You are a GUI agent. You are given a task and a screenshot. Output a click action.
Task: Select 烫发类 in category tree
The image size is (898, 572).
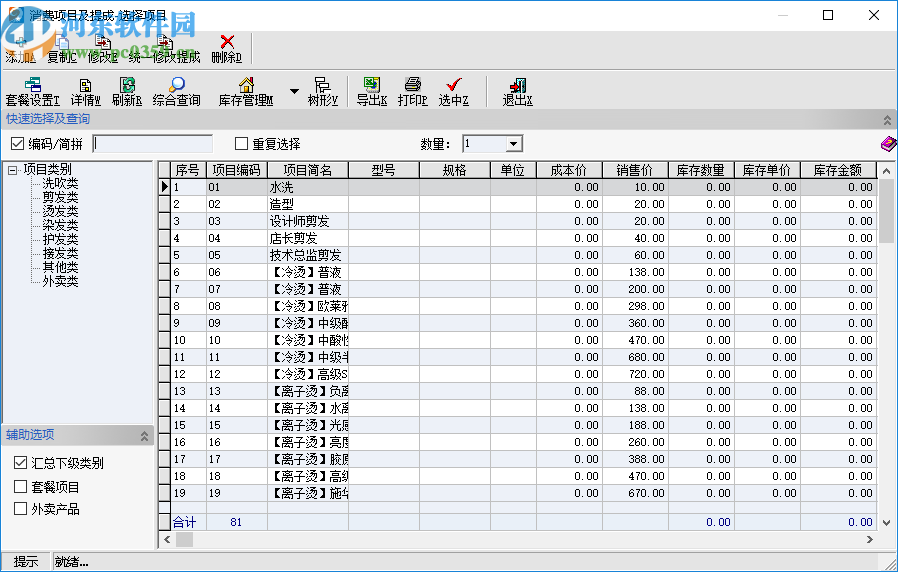(x=59, y=212)
